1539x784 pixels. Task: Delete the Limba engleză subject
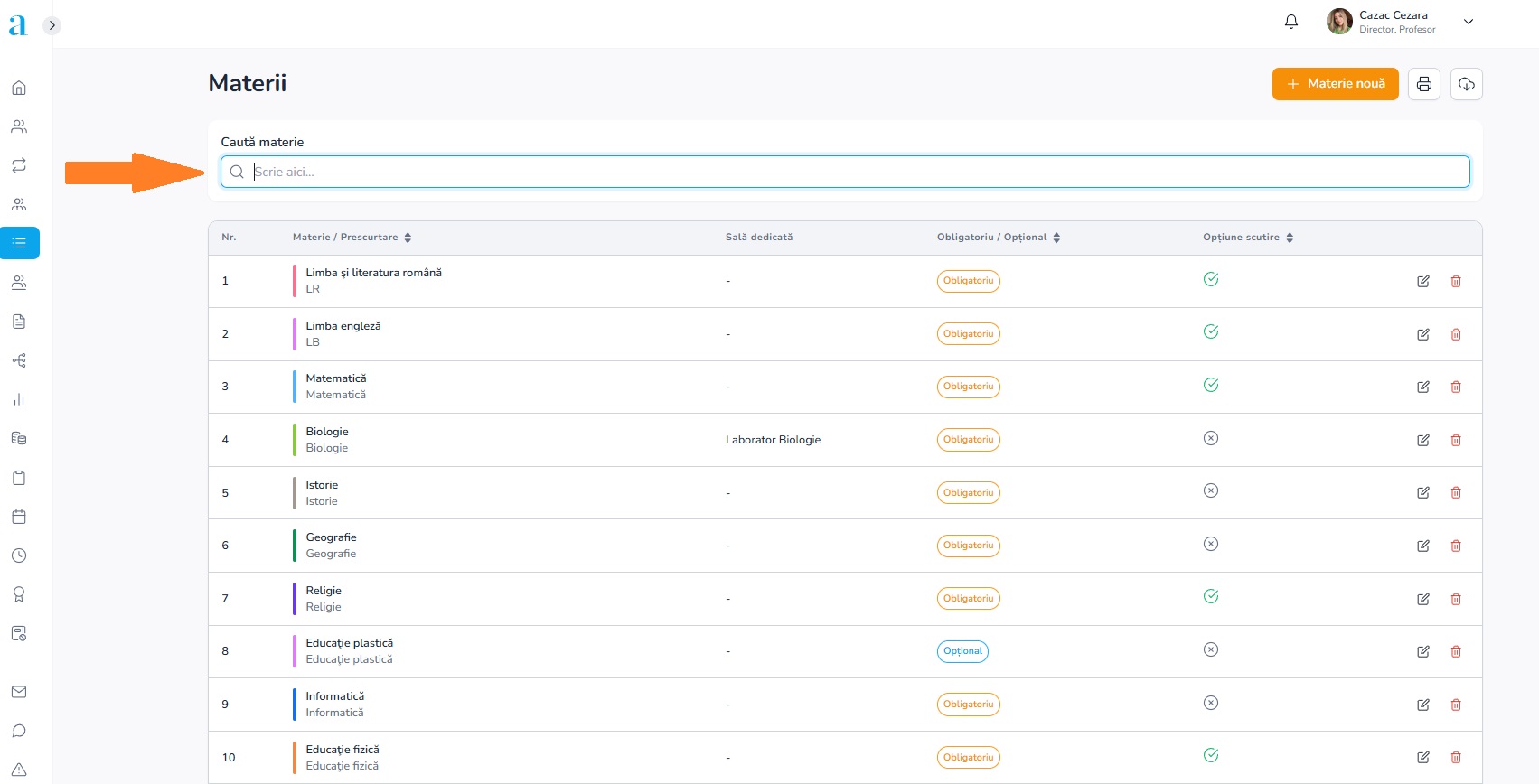(1456, 334)
